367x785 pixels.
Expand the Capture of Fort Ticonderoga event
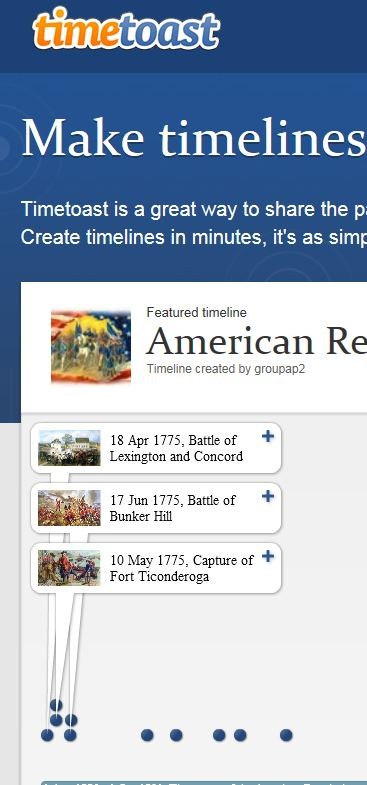point(268,556)
